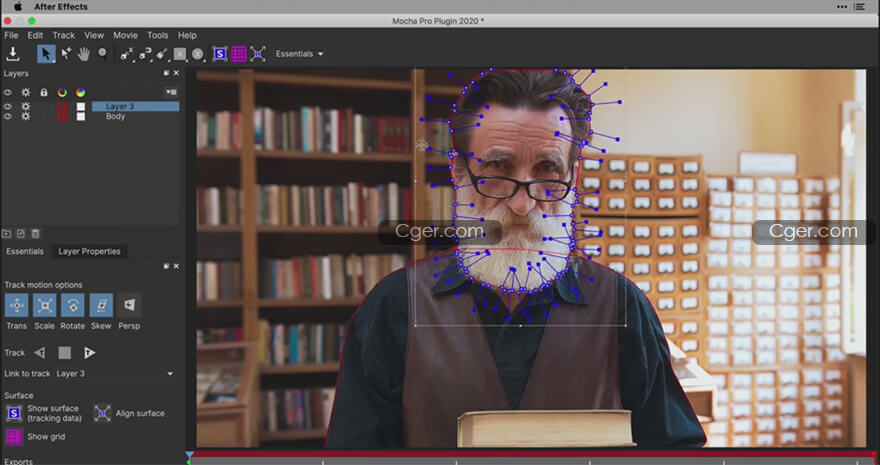Click Body layer's red spline color swatch
Image resolution: width=880 pixels, height=465 pixels.
click(62, 117)
